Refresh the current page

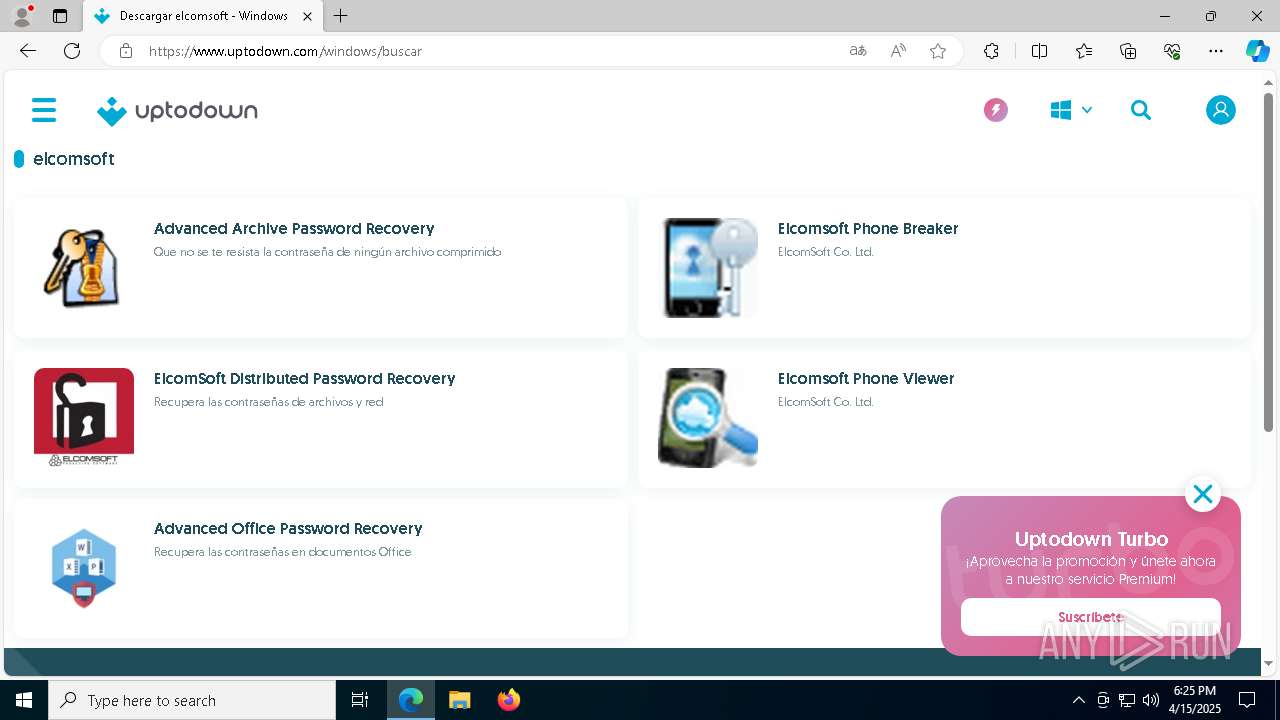pos(72,51)
